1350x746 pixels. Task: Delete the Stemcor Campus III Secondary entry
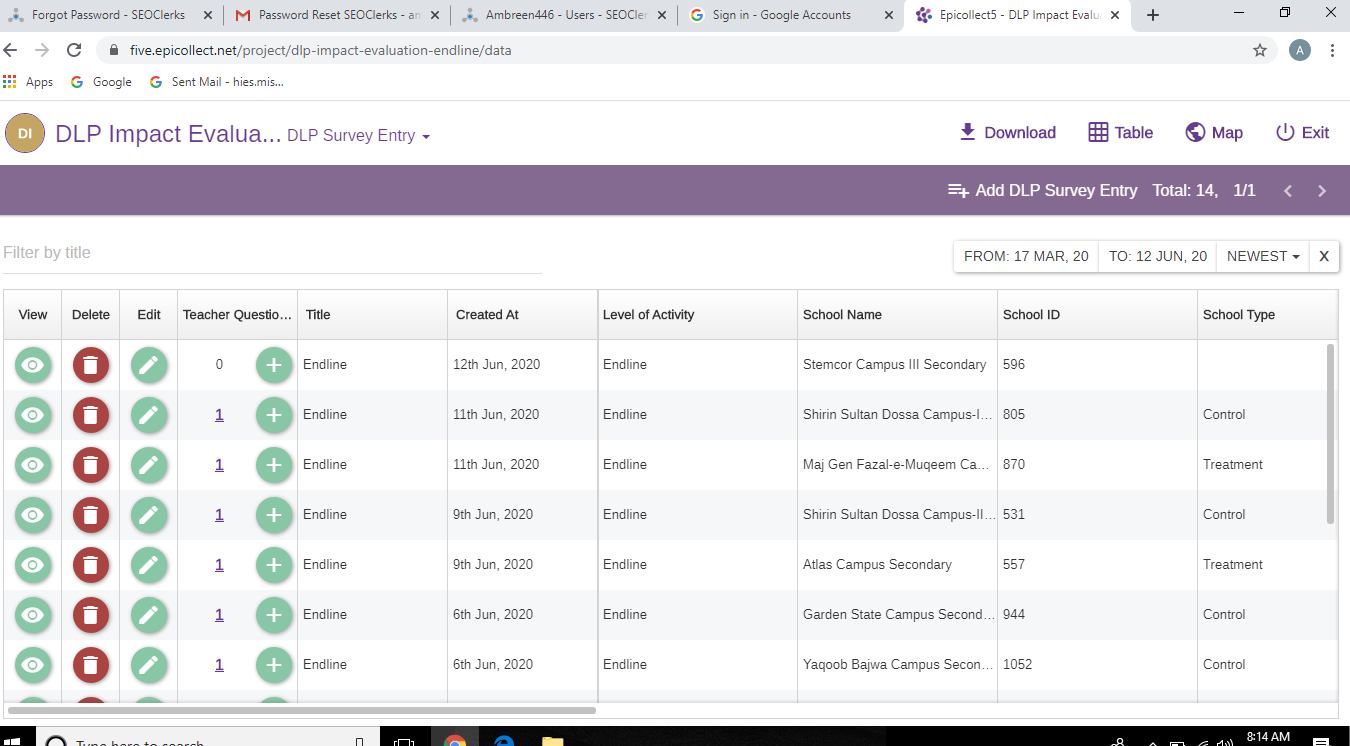91,365
